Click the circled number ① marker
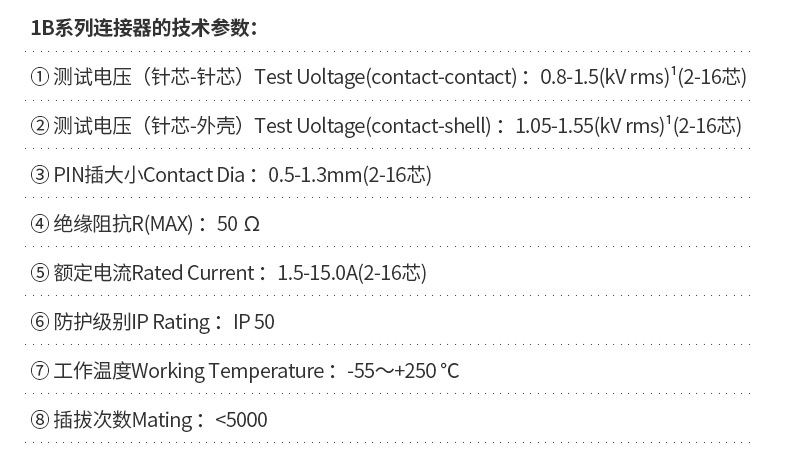The width and height of the screenshot is (790, 460). [x=40, y=77]
